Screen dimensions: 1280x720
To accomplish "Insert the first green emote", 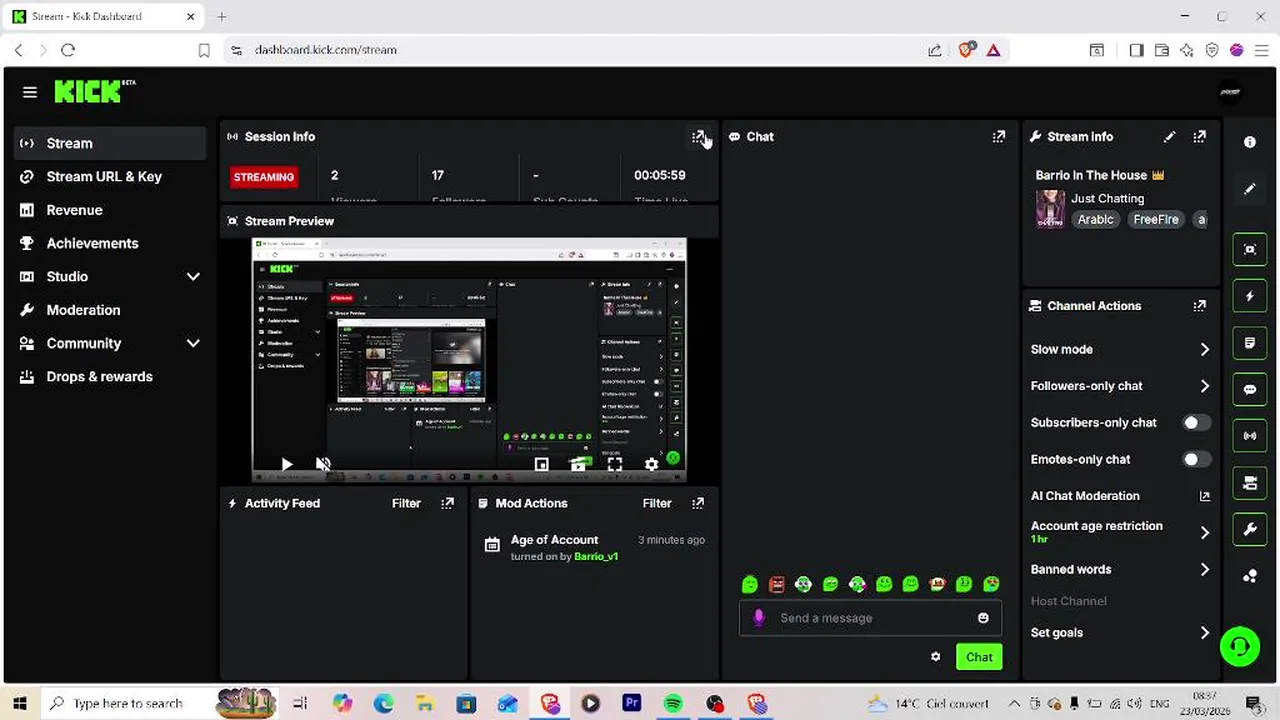I will pos(750,584).
